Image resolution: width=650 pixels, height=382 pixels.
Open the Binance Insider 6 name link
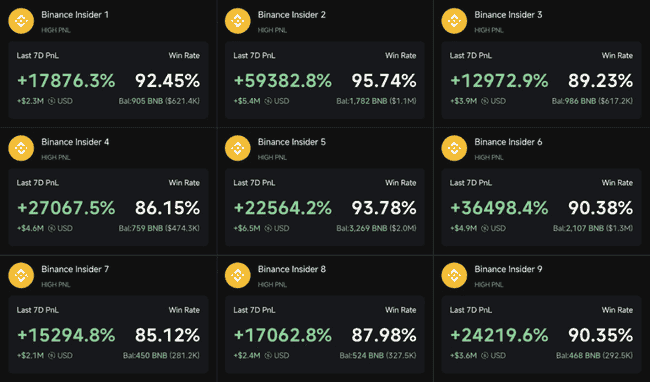pos(508,142)
